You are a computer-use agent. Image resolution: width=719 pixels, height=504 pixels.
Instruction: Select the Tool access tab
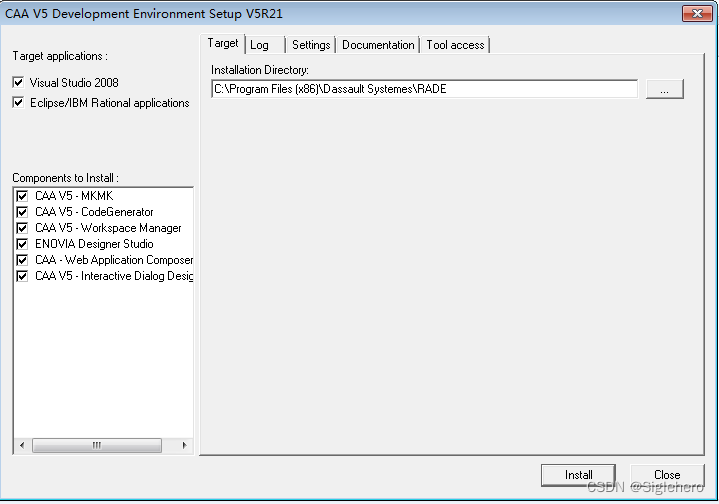pos(455,45)
